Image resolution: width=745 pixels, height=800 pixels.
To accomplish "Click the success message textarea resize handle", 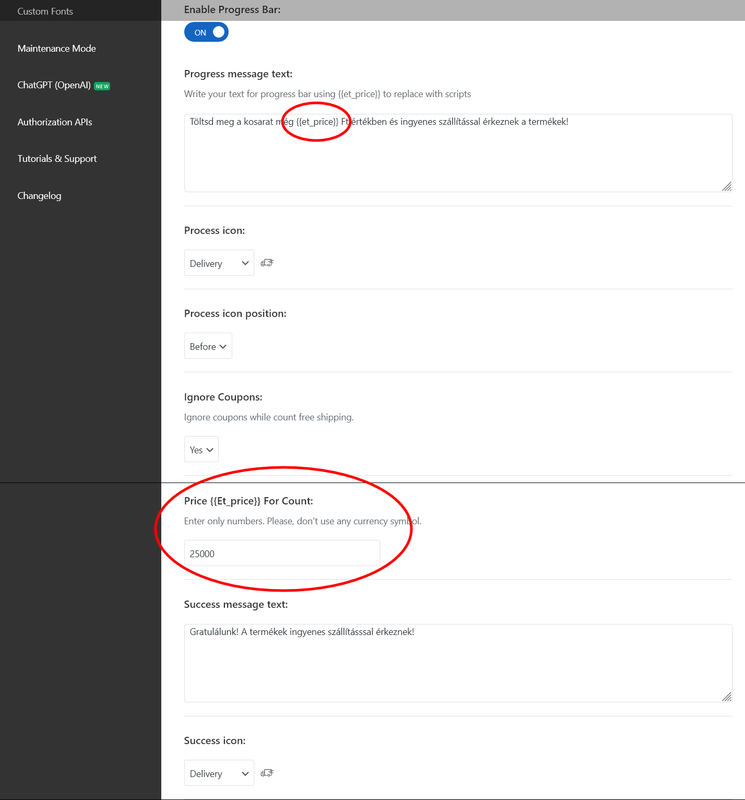I will click(x=727, y=696).
